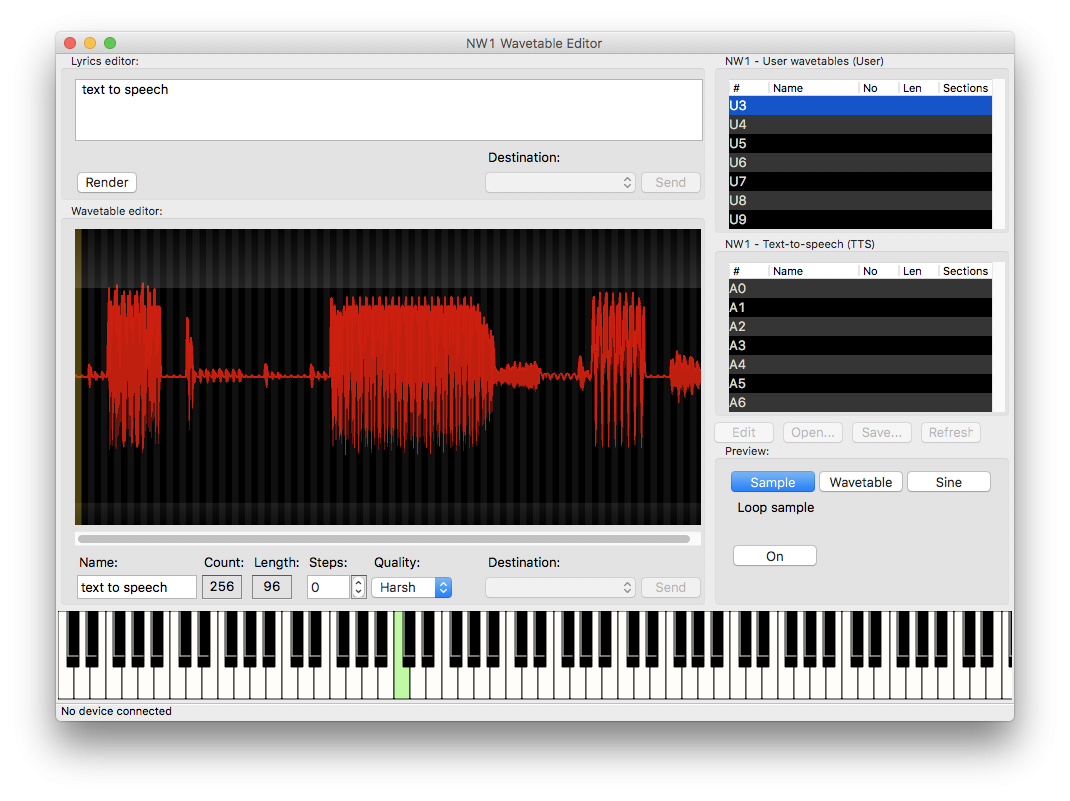Select TTS wavetable row A0
This screenshot has height=801, width=1070.
(x=860, y=288)
